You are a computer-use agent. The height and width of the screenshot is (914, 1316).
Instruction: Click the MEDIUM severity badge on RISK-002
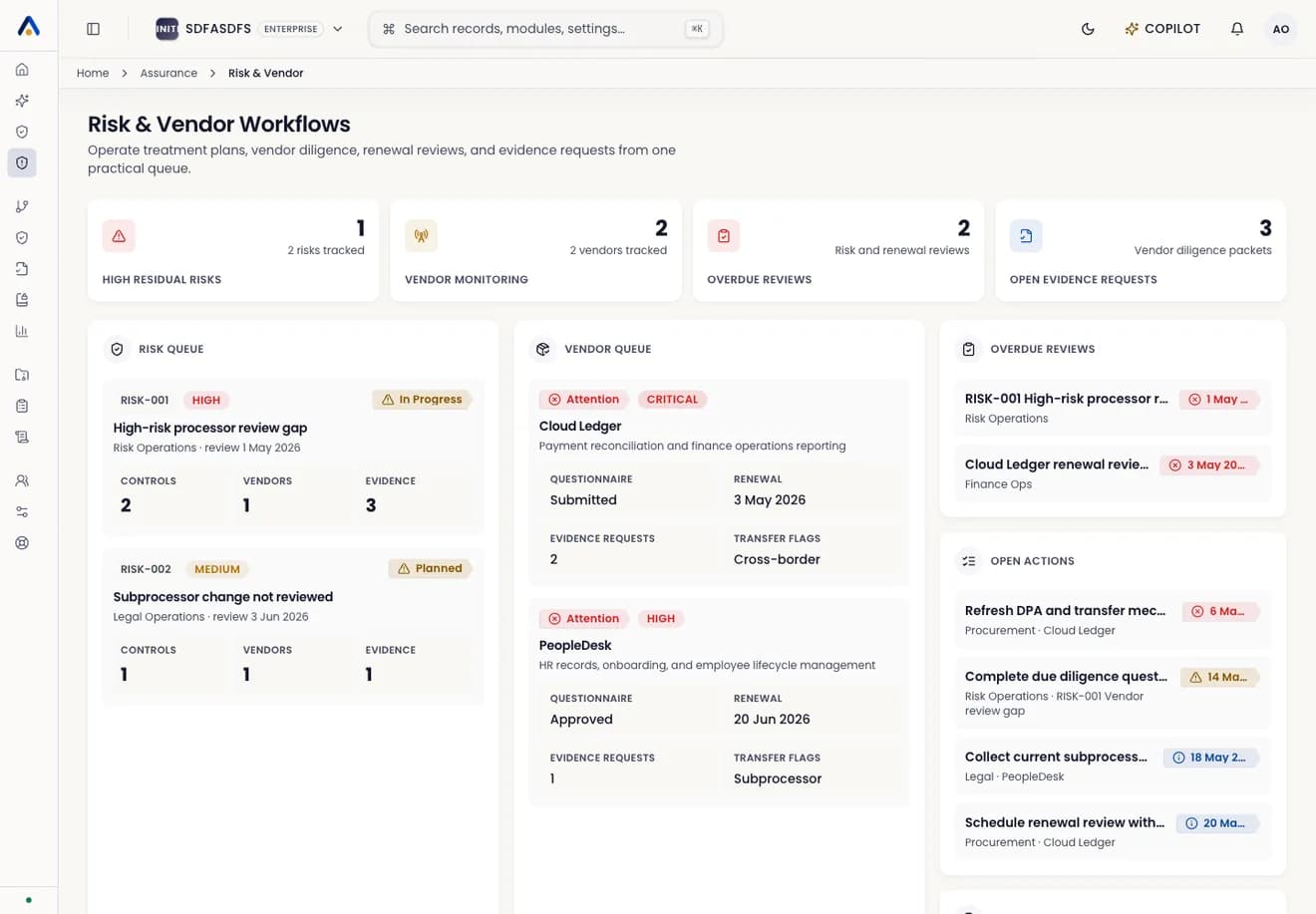217,569
